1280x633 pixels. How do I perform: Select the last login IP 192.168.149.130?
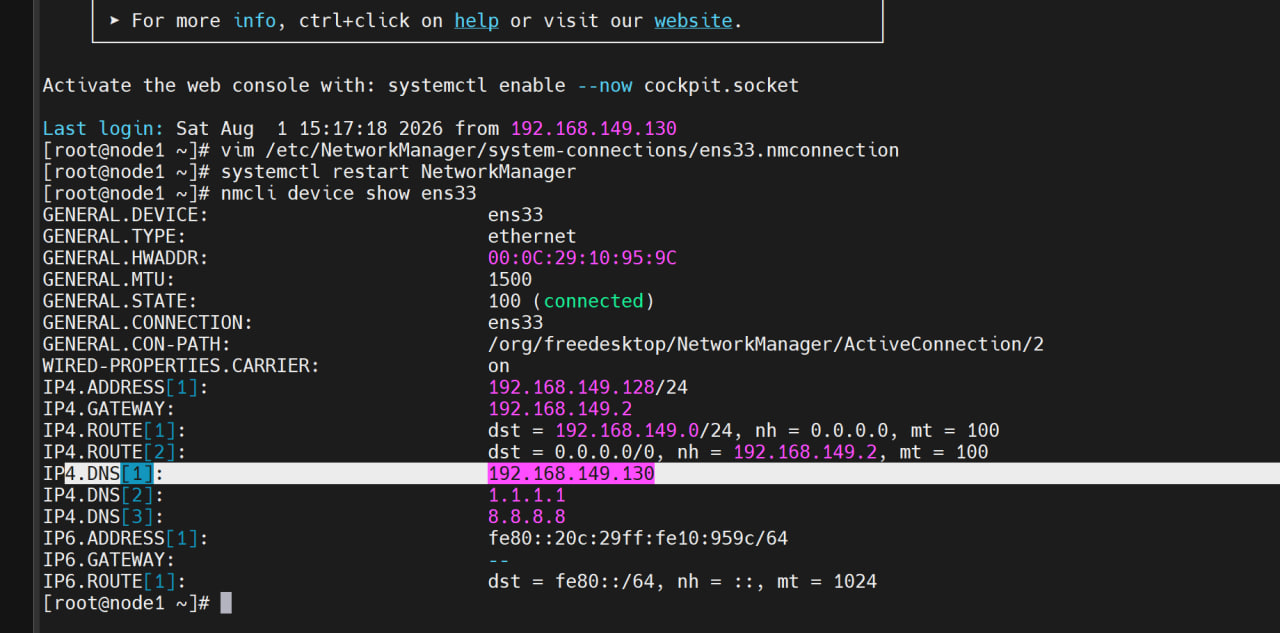tap(593, 128)
